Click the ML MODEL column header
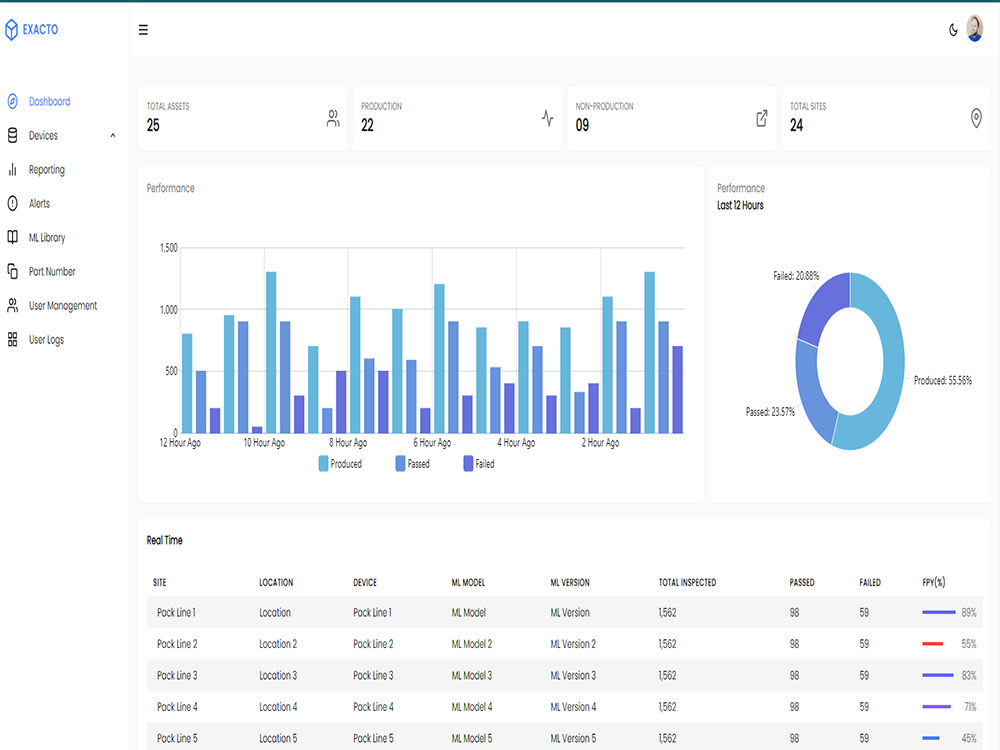This screenshot has width=1000, height=750. coord(468,582)
